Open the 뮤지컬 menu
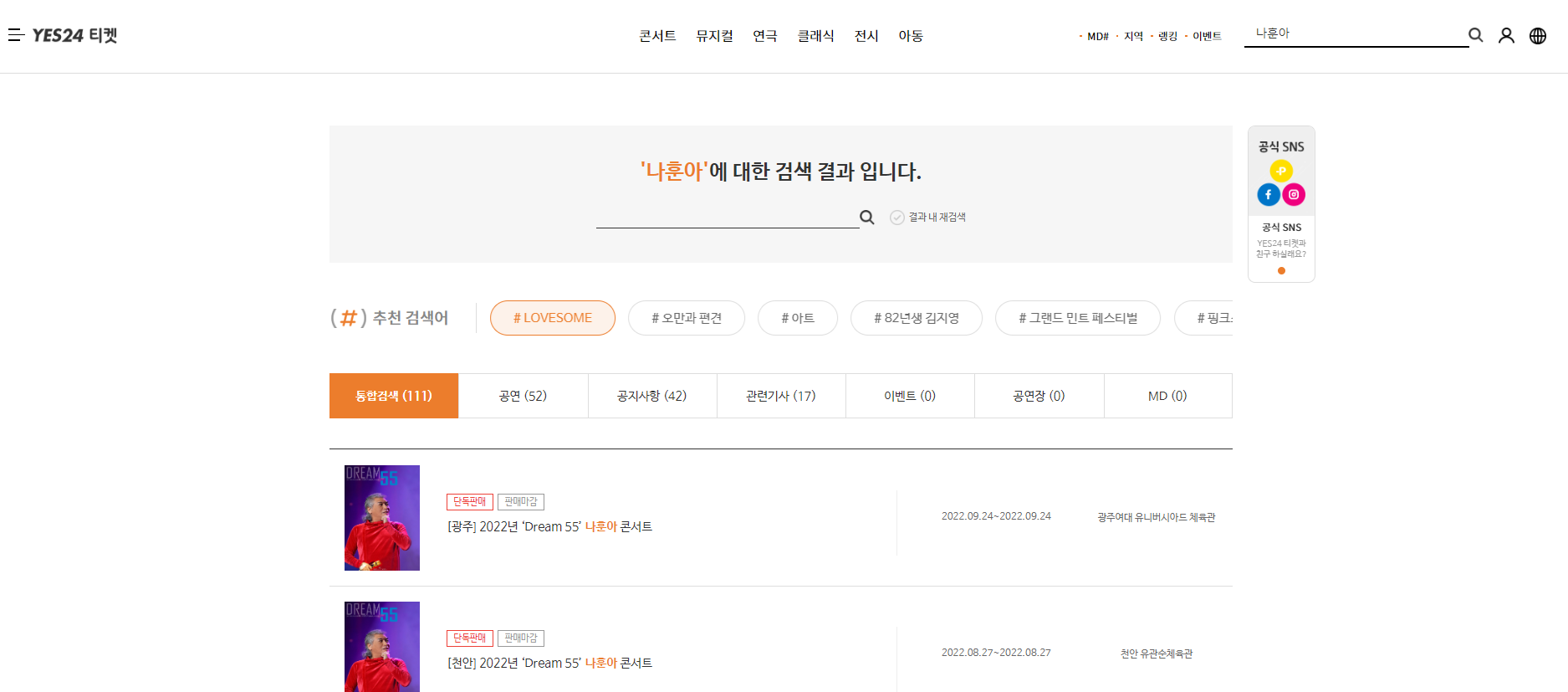 pos(714,36)
